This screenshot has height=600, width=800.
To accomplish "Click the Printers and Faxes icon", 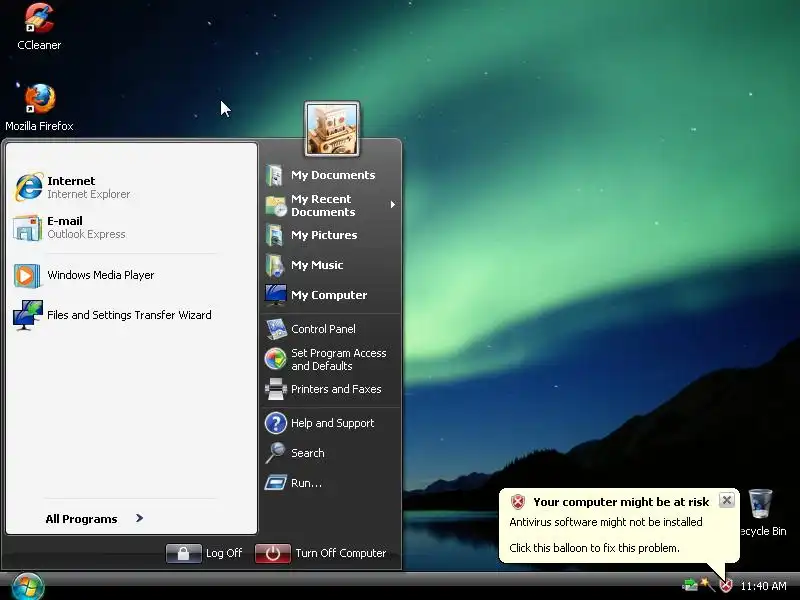I will coord(276,389).
